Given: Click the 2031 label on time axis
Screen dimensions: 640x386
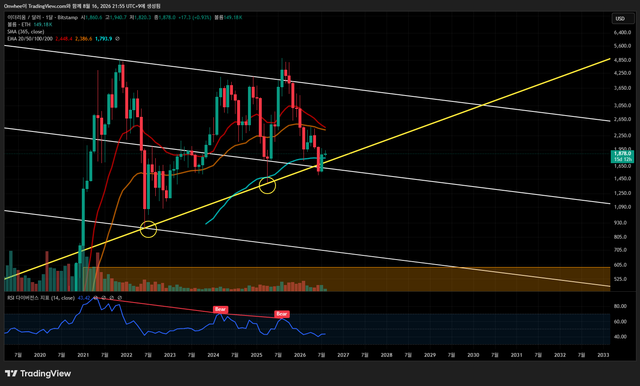Looking at the screenshot, I should point(516,355).
